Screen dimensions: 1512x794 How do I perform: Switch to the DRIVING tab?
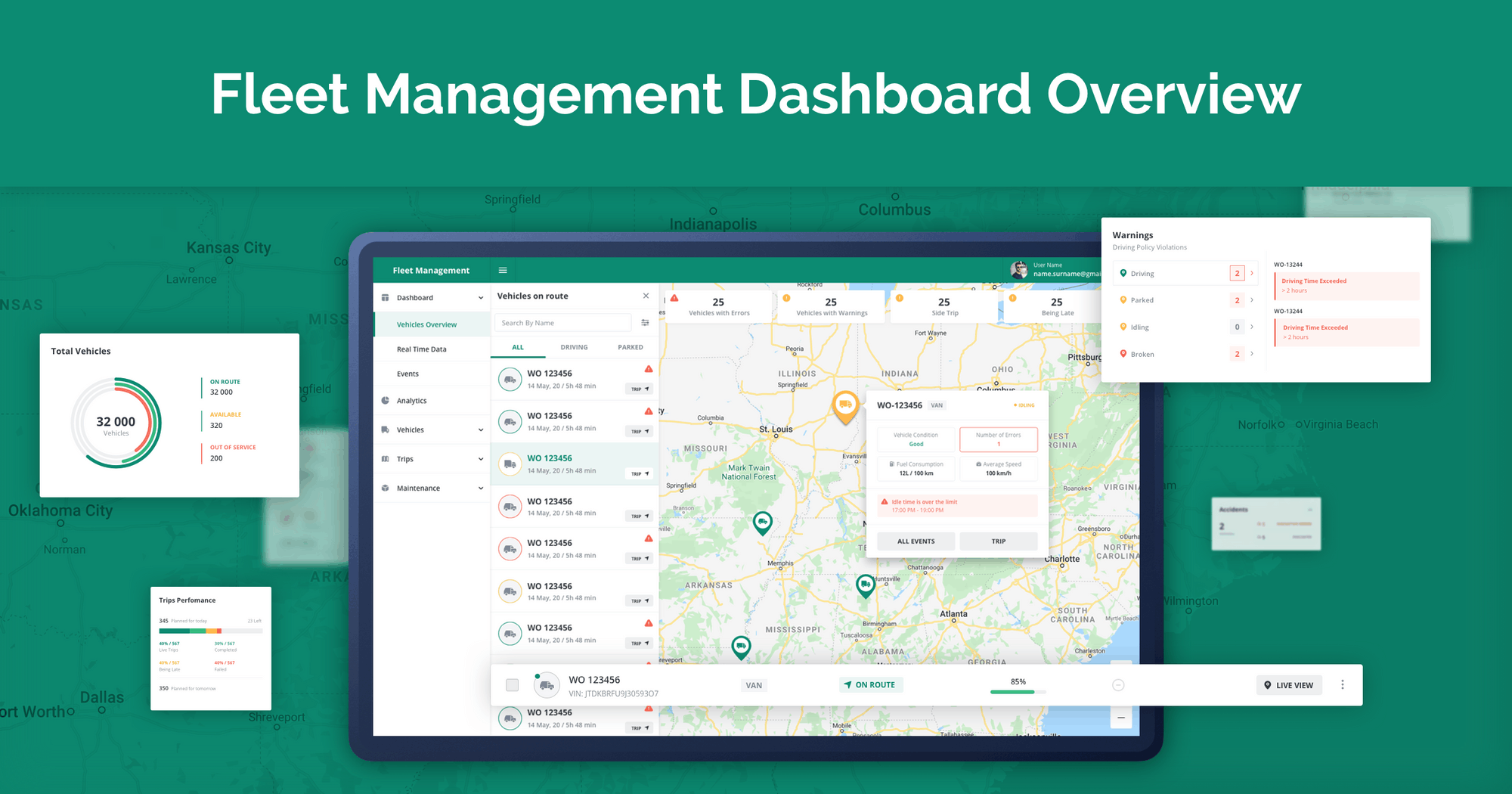[x=575, y=347]
